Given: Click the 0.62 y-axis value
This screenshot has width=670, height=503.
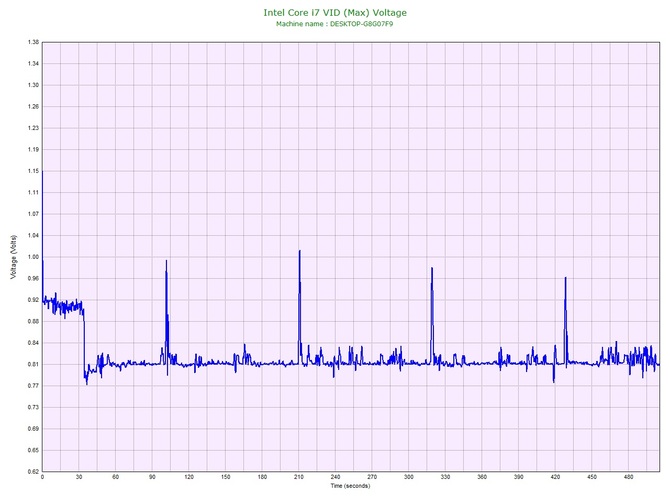Looking at the screenshot, I should [33, 472].
